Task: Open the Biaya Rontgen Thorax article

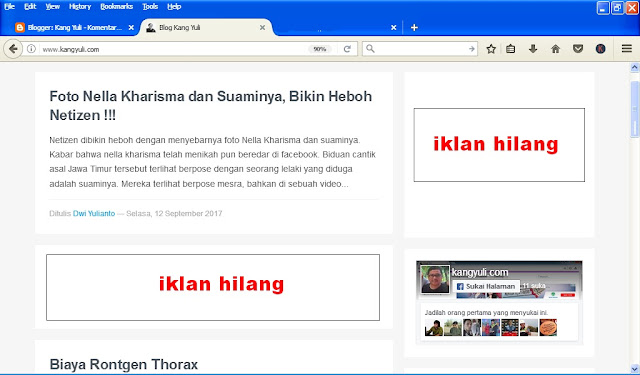Action: tap(124, 364)
